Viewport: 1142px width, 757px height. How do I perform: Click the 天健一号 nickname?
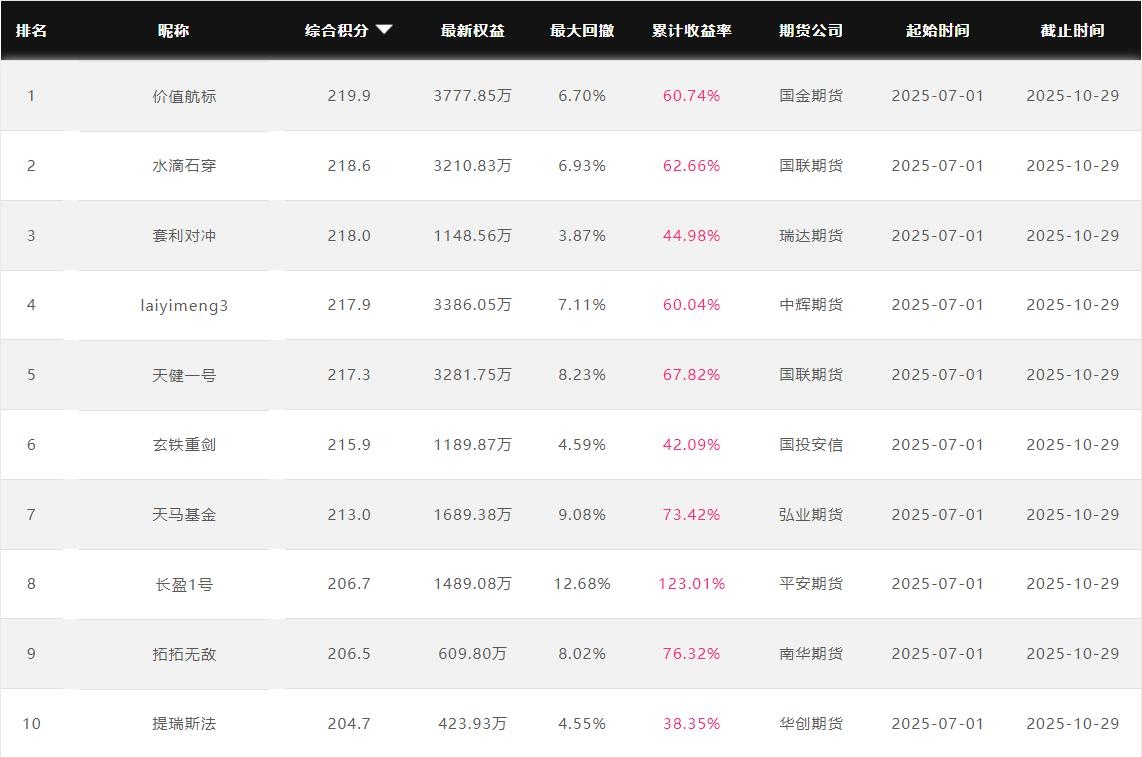coord(184,375)
